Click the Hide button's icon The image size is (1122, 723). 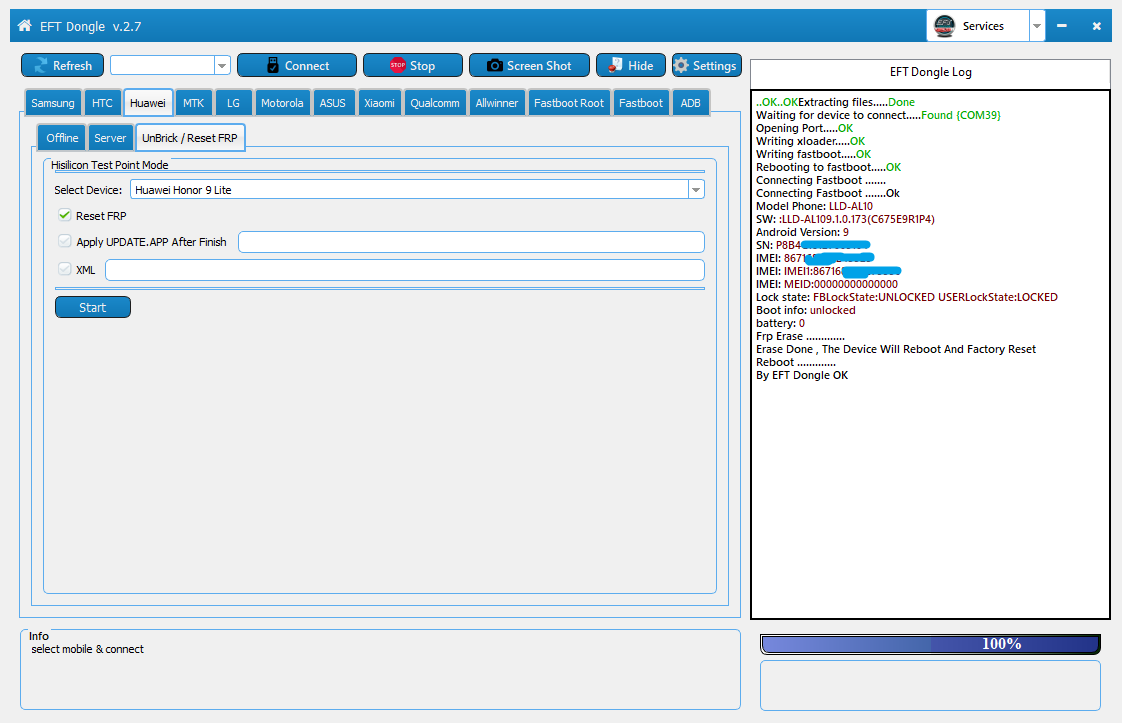615,65
